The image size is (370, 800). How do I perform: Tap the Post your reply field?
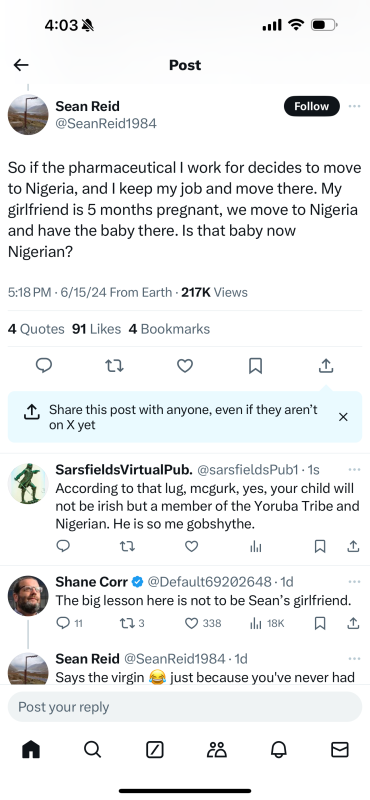[x=185, y=707]
